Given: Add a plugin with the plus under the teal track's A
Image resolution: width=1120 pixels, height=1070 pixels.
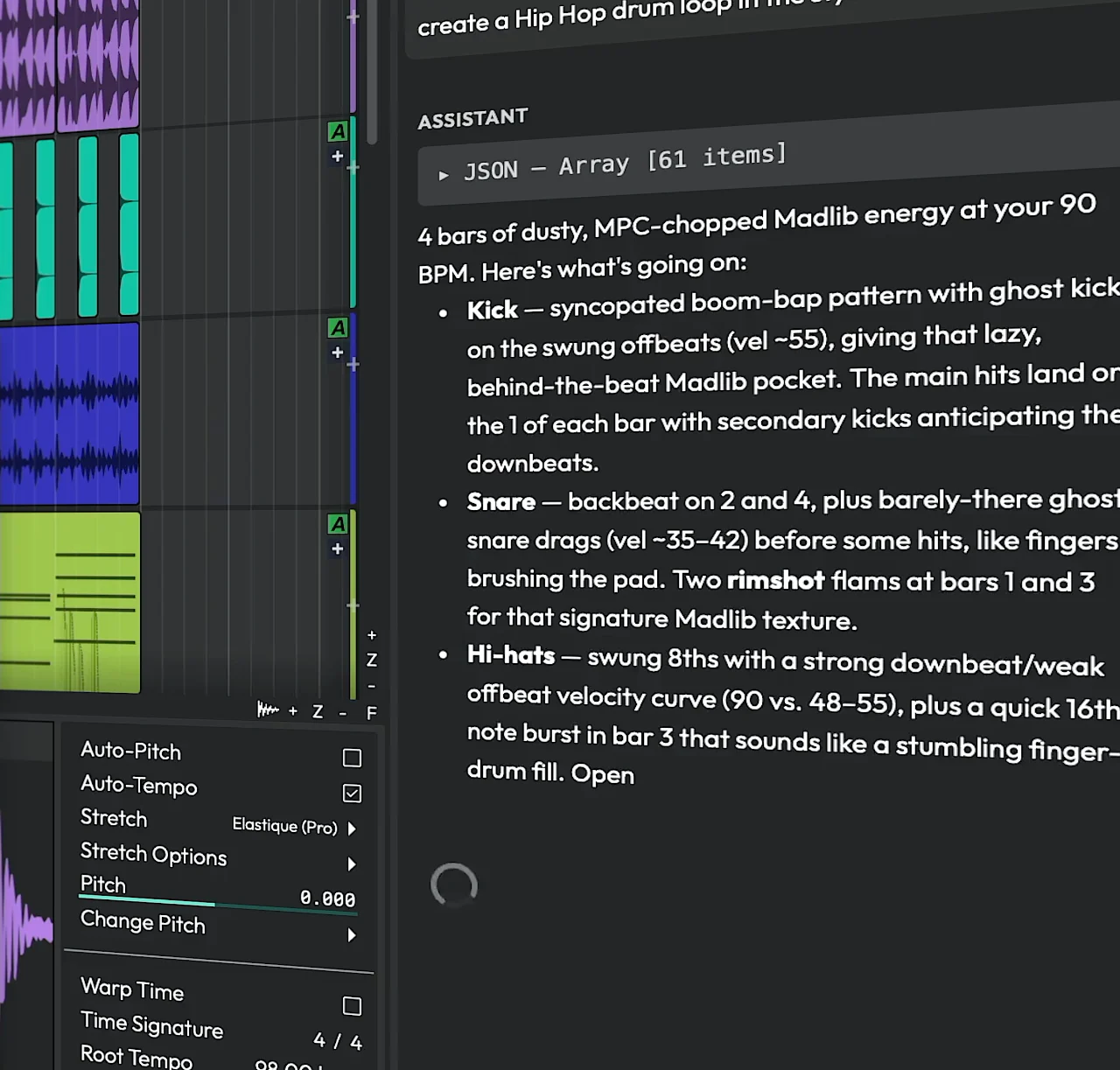Looking at the screenshot, I should (x=338, y=157).
